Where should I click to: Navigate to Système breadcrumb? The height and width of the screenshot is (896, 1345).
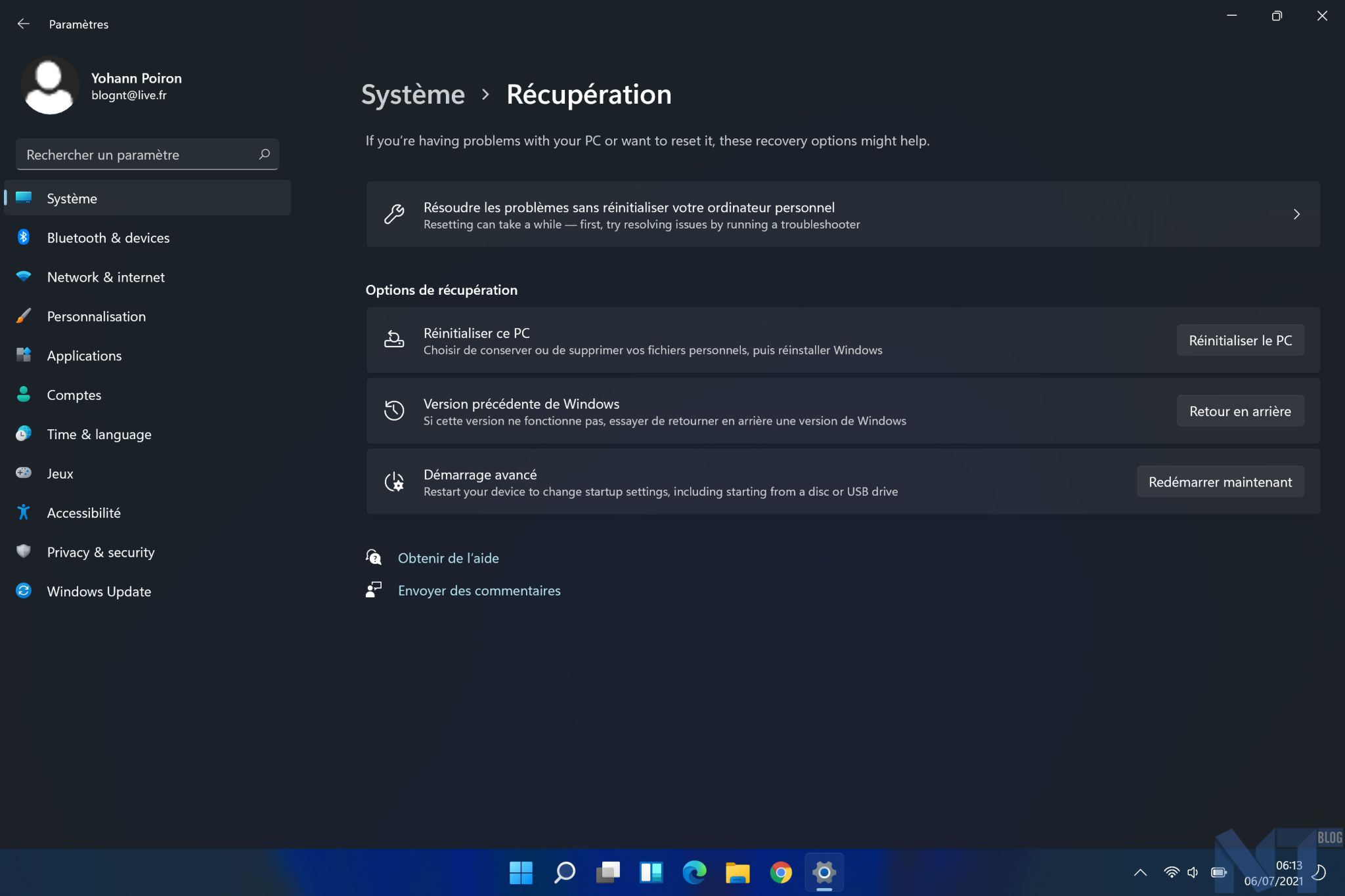(413, 95)
